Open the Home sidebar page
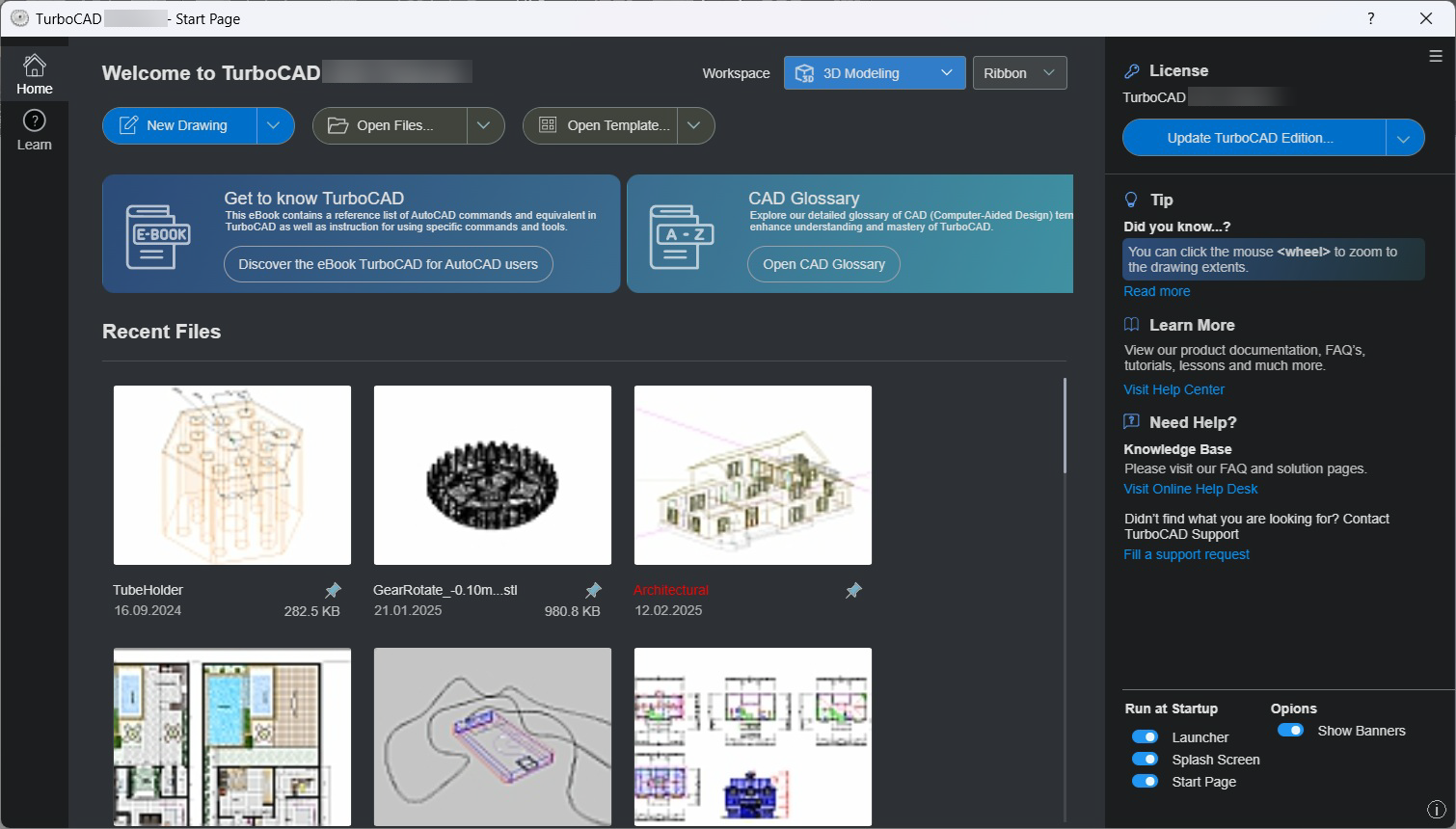This screenshot has width=1456, height=829. 34,74
